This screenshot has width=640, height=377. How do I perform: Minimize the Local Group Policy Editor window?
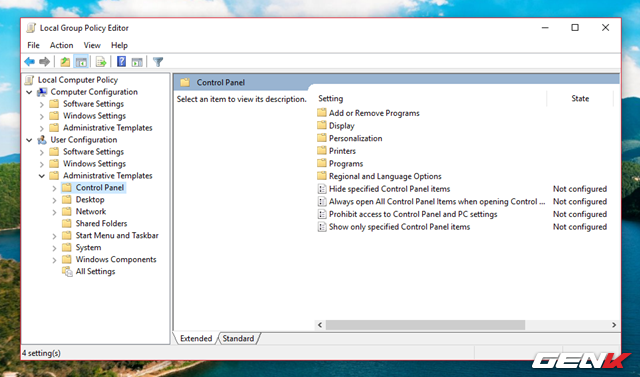[x=545, y=28]
